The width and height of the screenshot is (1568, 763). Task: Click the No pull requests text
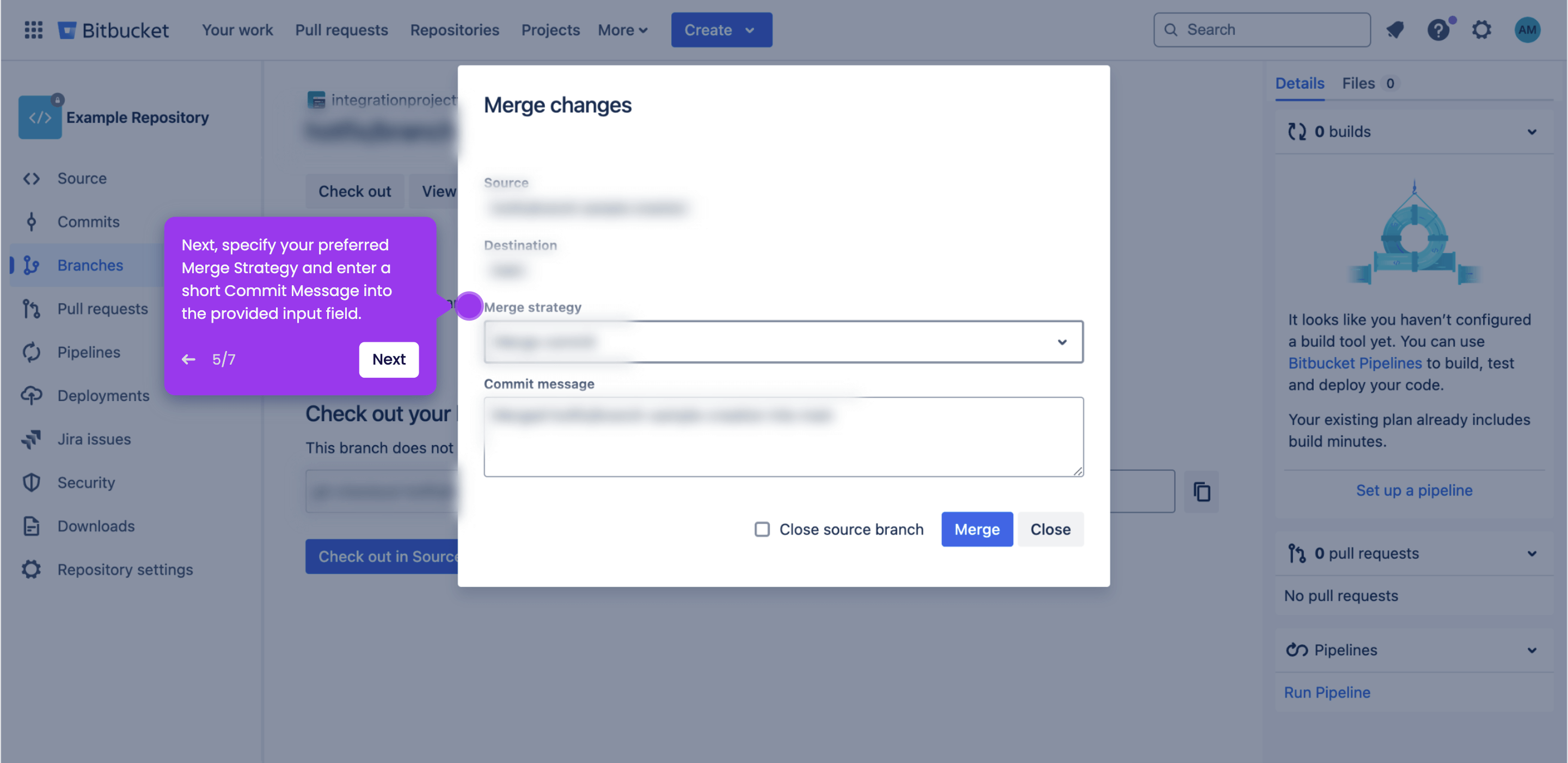point(1341,596)
